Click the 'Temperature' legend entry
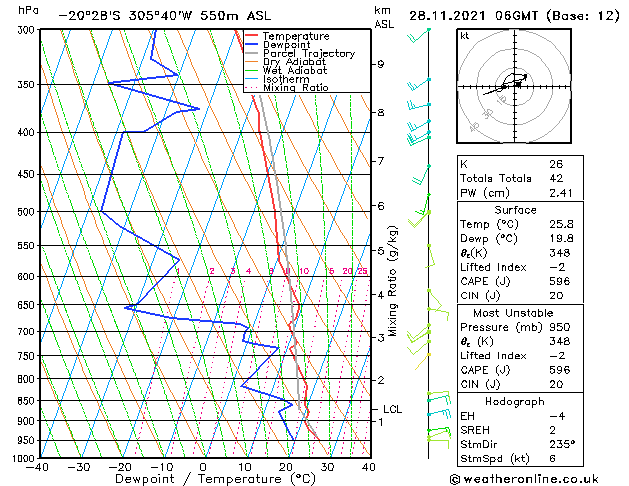This screenshot has width=629, height=486. (288, 36)
